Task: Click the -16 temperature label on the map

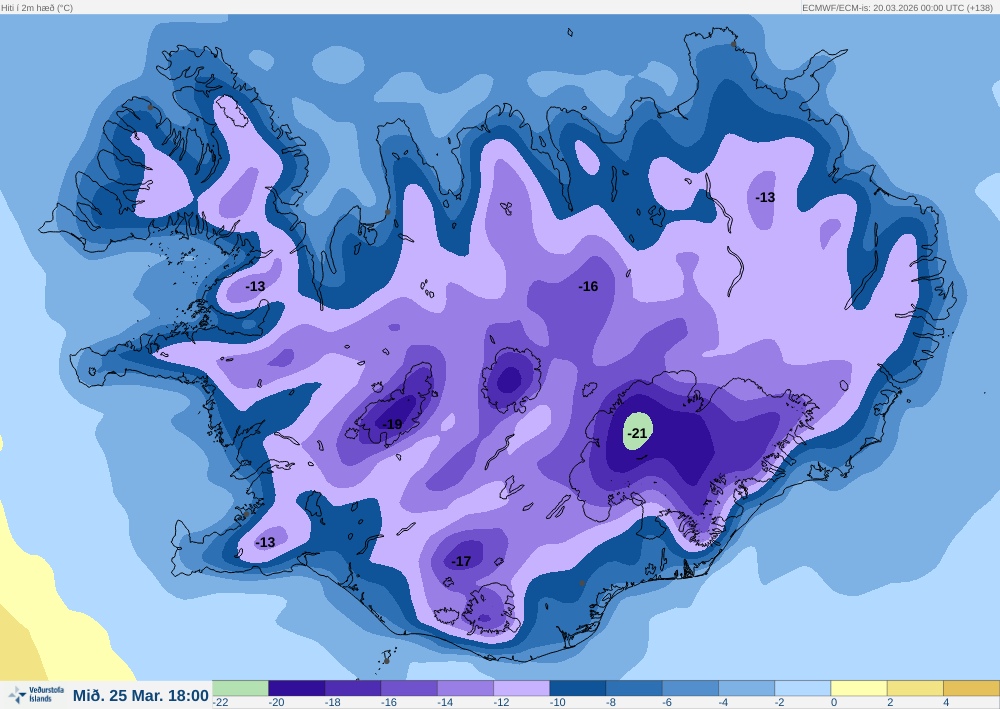Action: point(588,286)
